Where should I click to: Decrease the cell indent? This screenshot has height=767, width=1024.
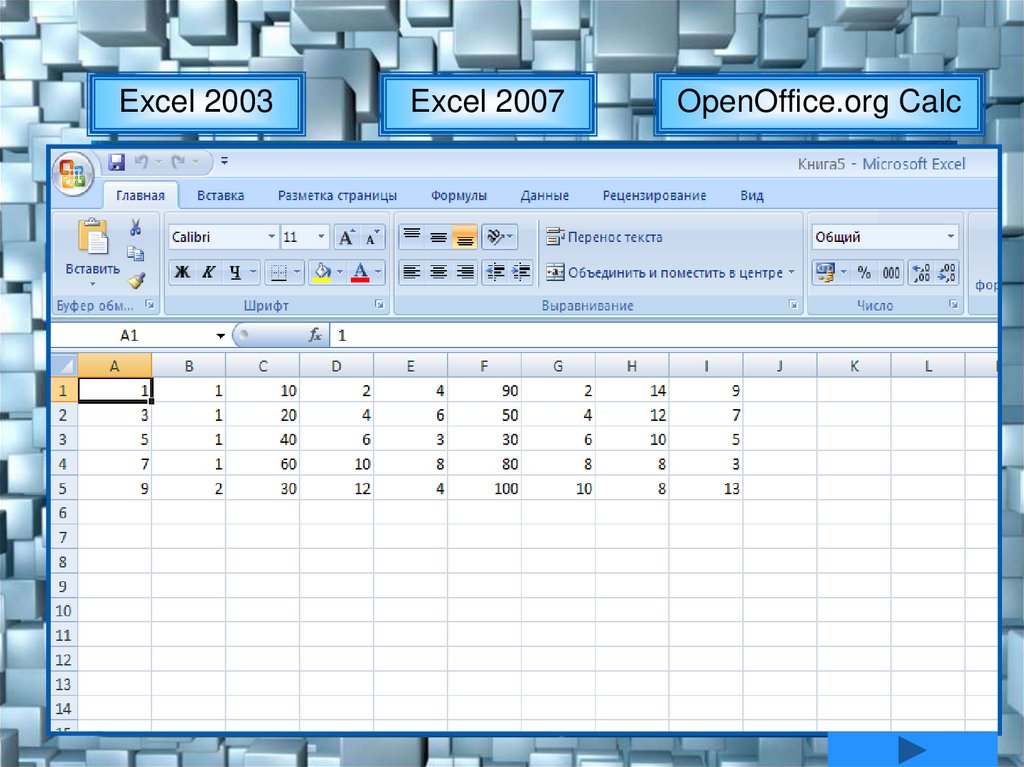tap(495, 272)
